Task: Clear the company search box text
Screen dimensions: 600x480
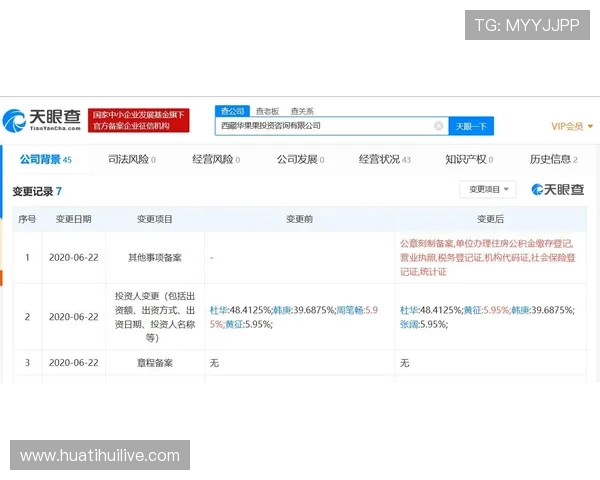Action: click(x=439, y=126)
